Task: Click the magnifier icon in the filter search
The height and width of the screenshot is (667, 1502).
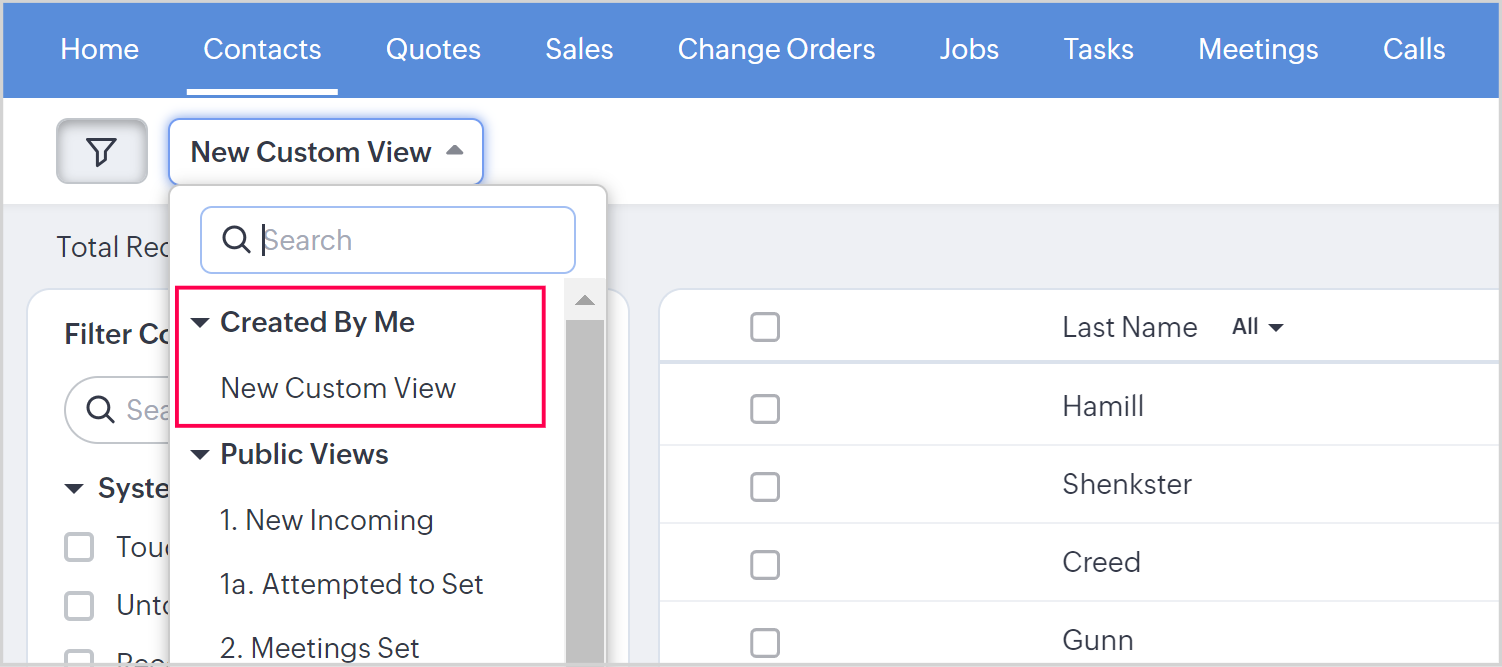Action: 100,409
